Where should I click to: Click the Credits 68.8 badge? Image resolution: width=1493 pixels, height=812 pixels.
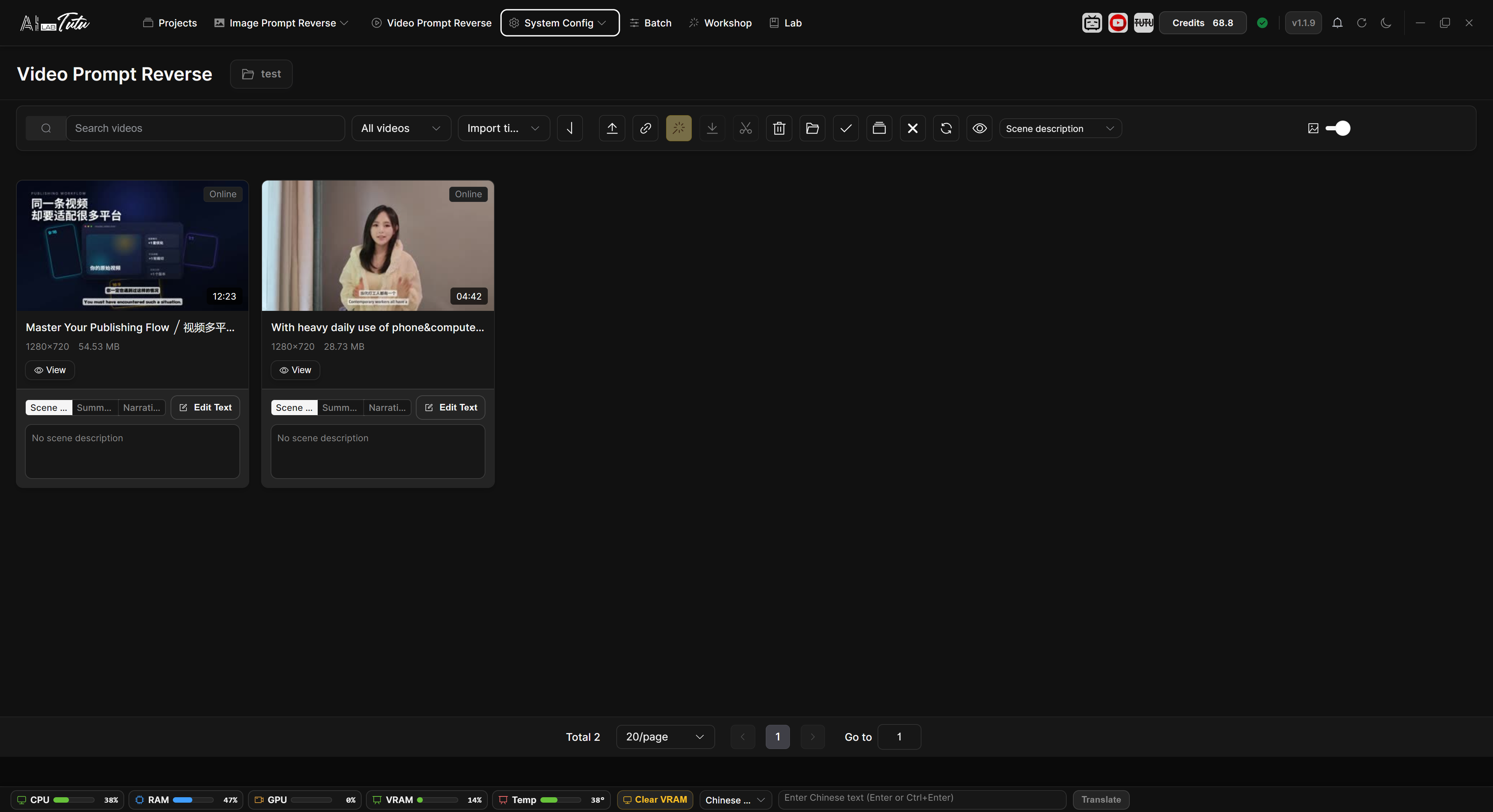1203,23
